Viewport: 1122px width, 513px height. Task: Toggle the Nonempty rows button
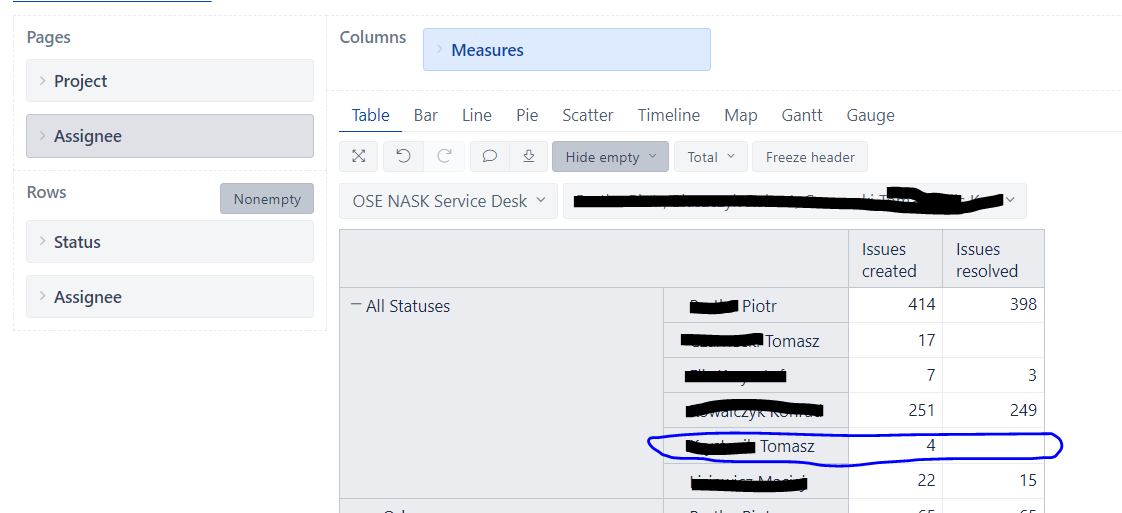pyautogui.click(x=267, y=199)
